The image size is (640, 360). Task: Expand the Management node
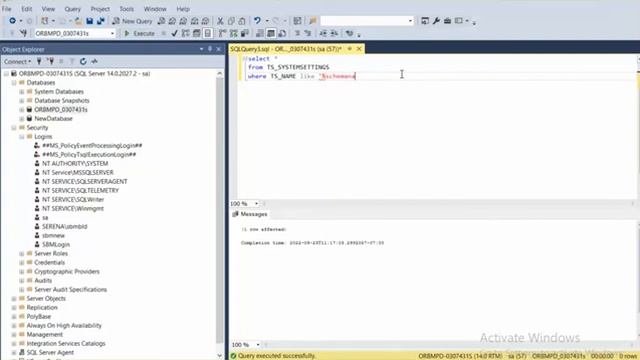point(14,335)
